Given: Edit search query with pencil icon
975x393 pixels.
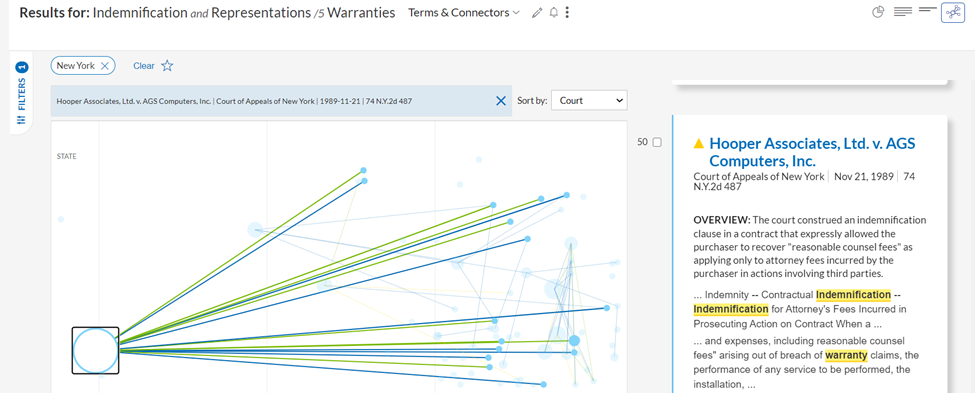Looking at the screenshot, I should (x=538, y=13).
